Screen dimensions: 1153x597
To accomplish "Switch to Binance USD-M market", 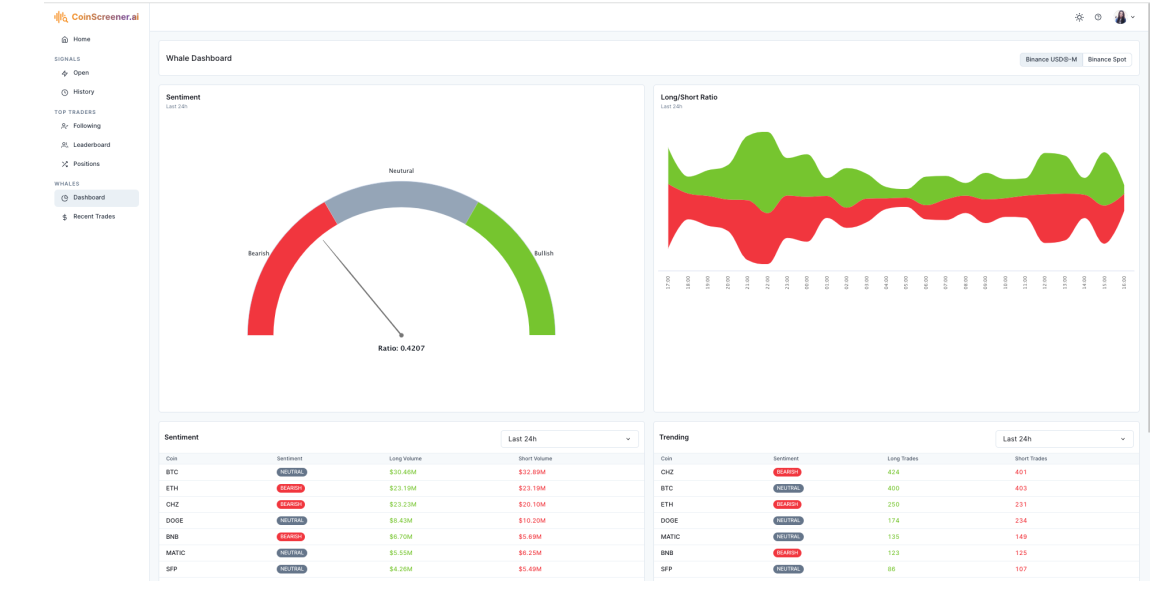I will click(1051, 60).
